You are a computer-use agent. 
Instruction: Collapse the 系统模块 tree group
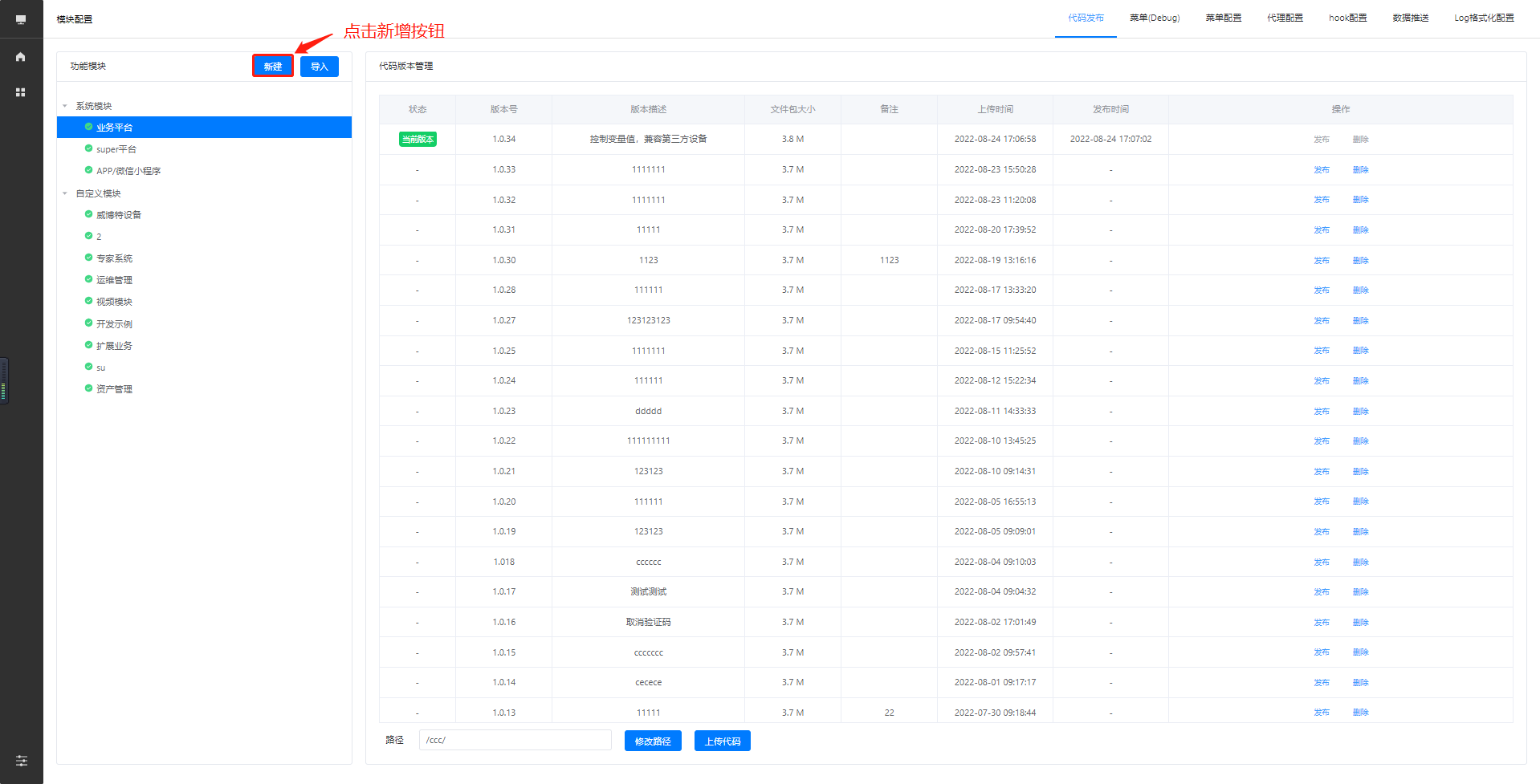(x=65, y=106)
